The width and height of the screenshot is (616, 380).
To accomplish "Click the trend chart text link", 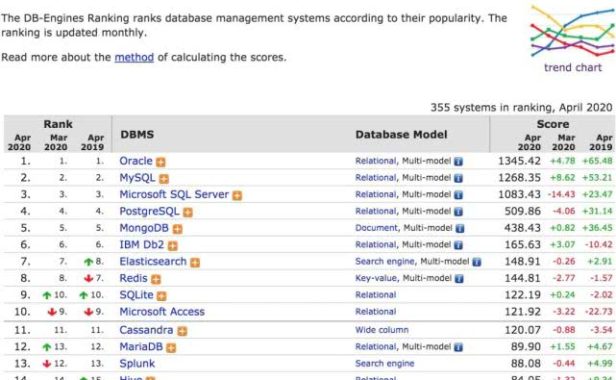I will click(x=573, y=68).
